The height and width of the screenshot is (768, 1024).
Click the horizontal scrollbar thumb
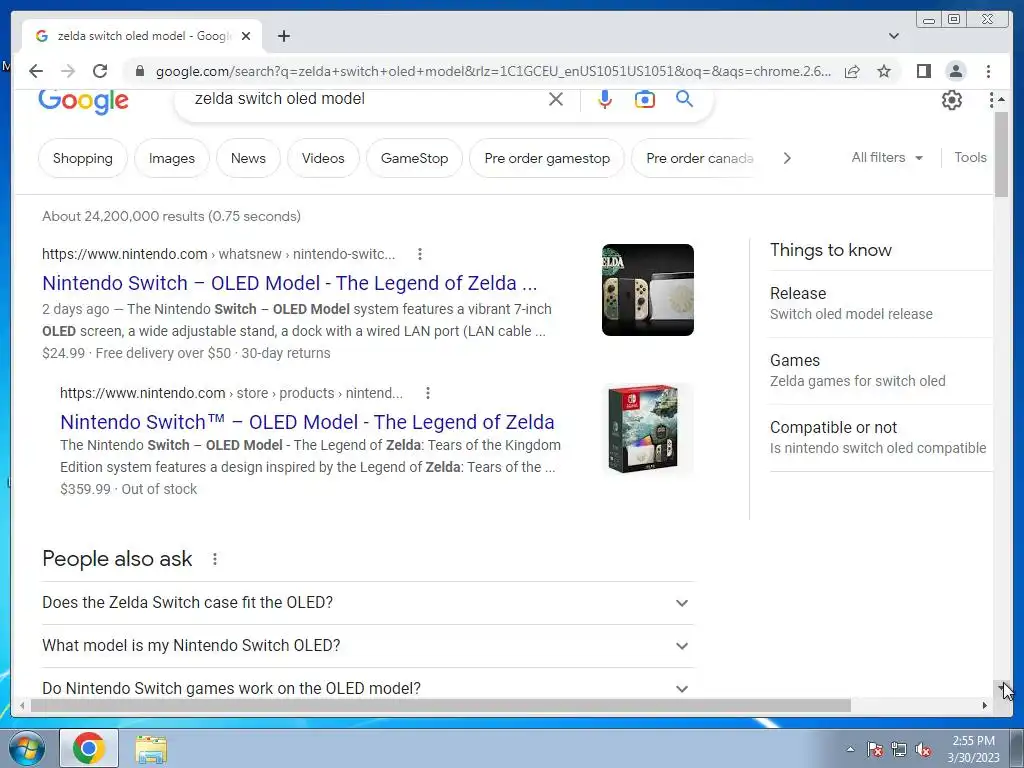pos(441,705)
